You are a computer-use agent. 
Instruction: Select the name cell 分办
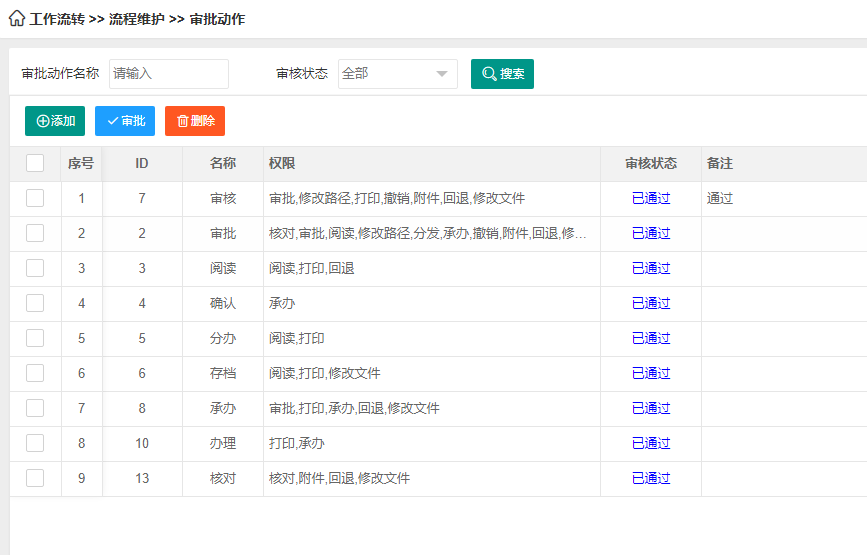coord(223,338)
